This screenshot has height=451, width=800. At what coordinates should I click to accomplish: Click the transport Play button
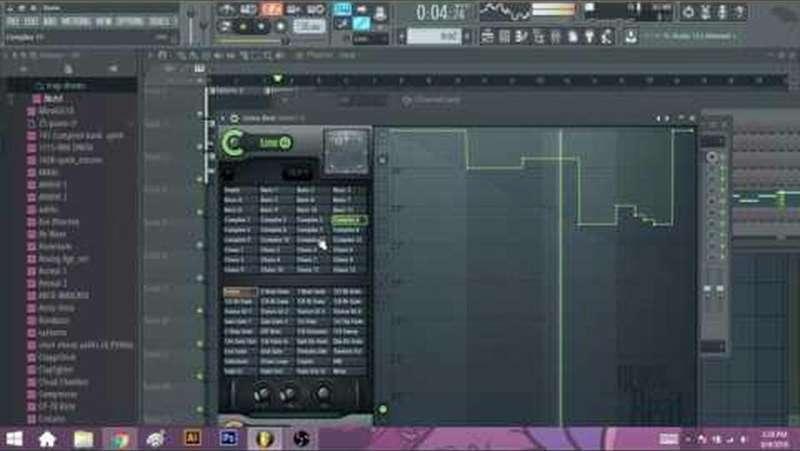coord(243,27)
